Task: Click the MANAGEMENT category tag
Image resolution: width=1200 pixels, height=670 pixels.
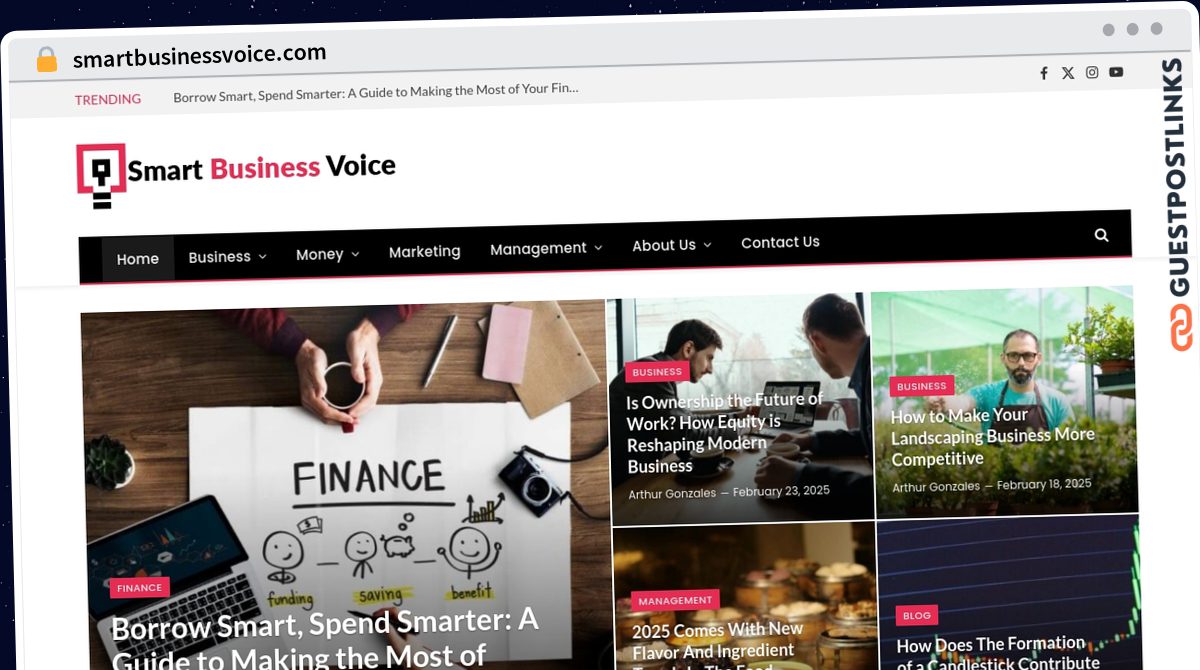Action: click(x=675, y=601)
